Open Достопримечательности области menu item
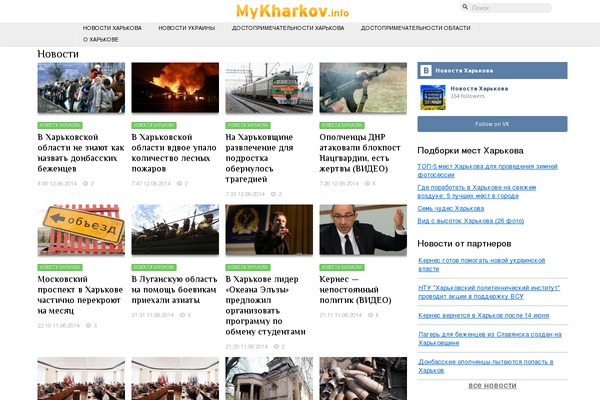Image resolution: width=600 pixels, height=400 pixels. click(x=416, y=28)
